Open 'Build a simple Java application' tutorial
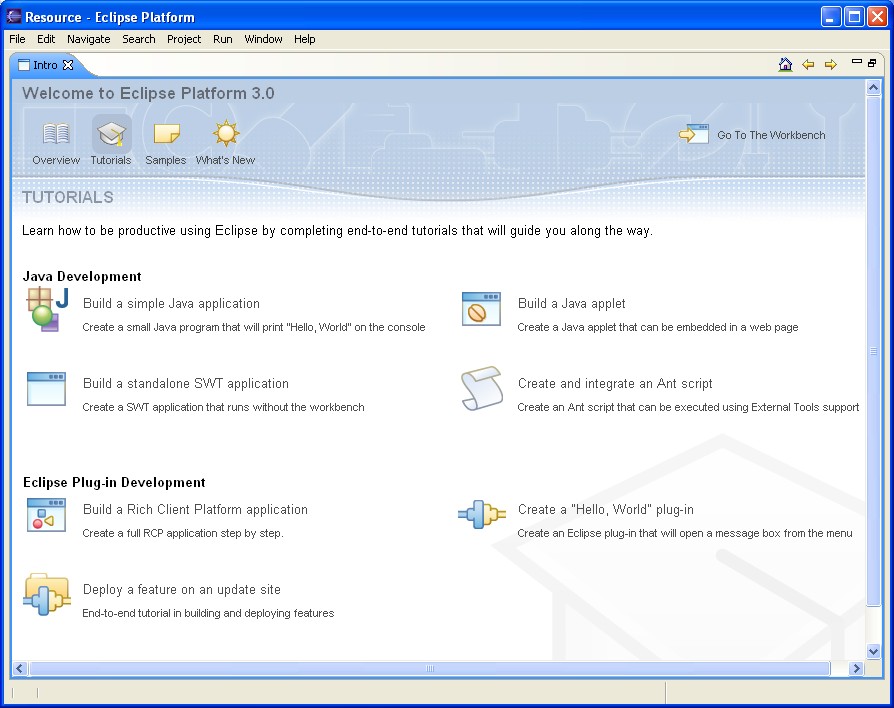Image resolution: width=894 pixels, height=708 pixels. pos(171,303)
